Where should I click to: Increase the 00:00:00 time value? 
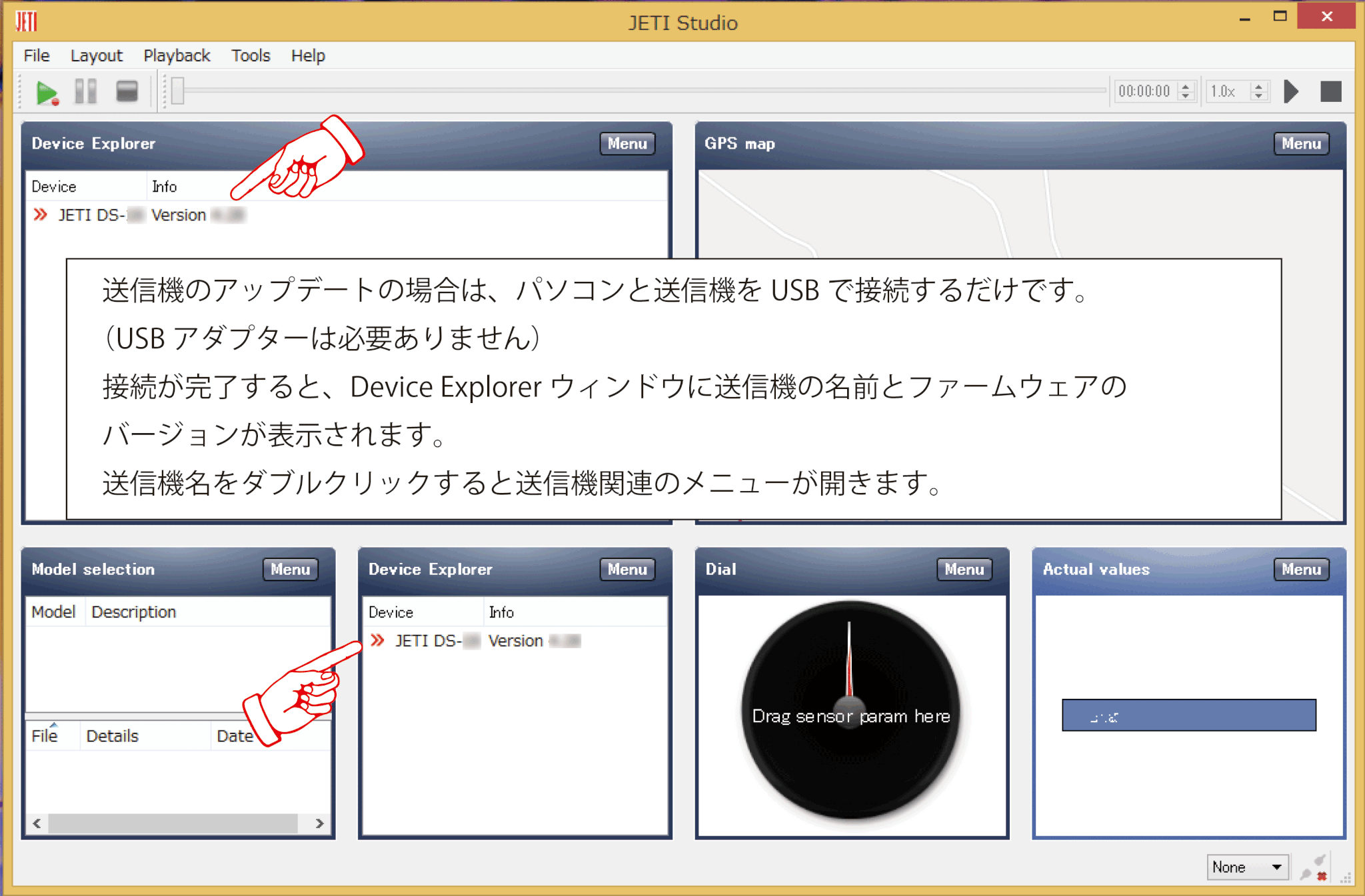(x=1186, y=86)
